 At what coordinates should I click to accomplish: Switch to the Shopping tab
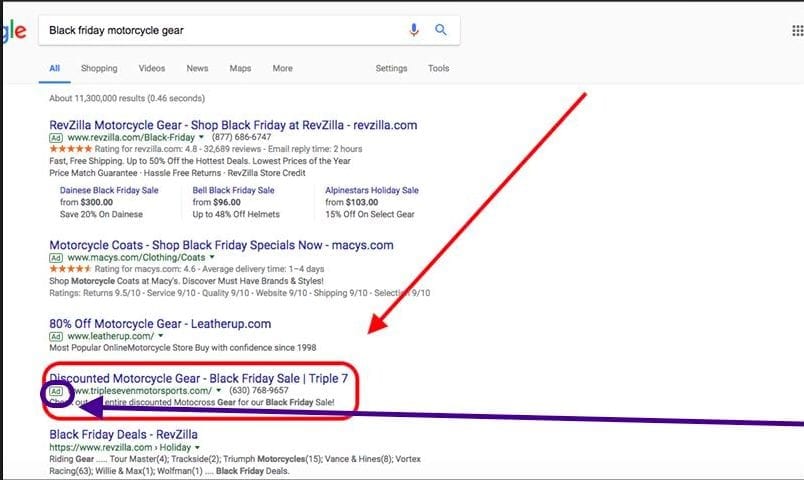click(99, 68)
